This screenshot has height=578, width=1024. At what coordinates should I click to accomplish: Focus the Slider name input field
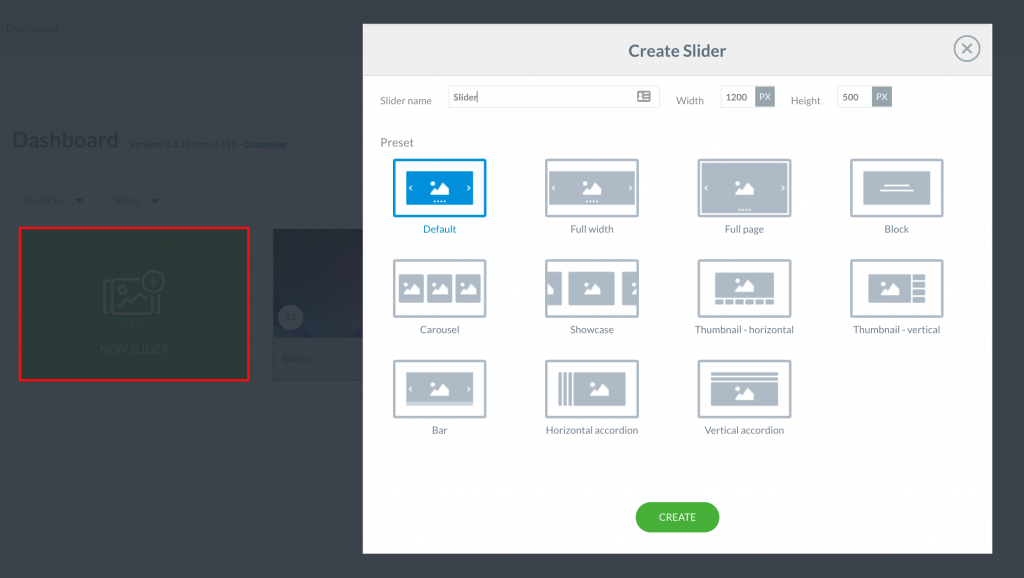[x=554, y=97]
